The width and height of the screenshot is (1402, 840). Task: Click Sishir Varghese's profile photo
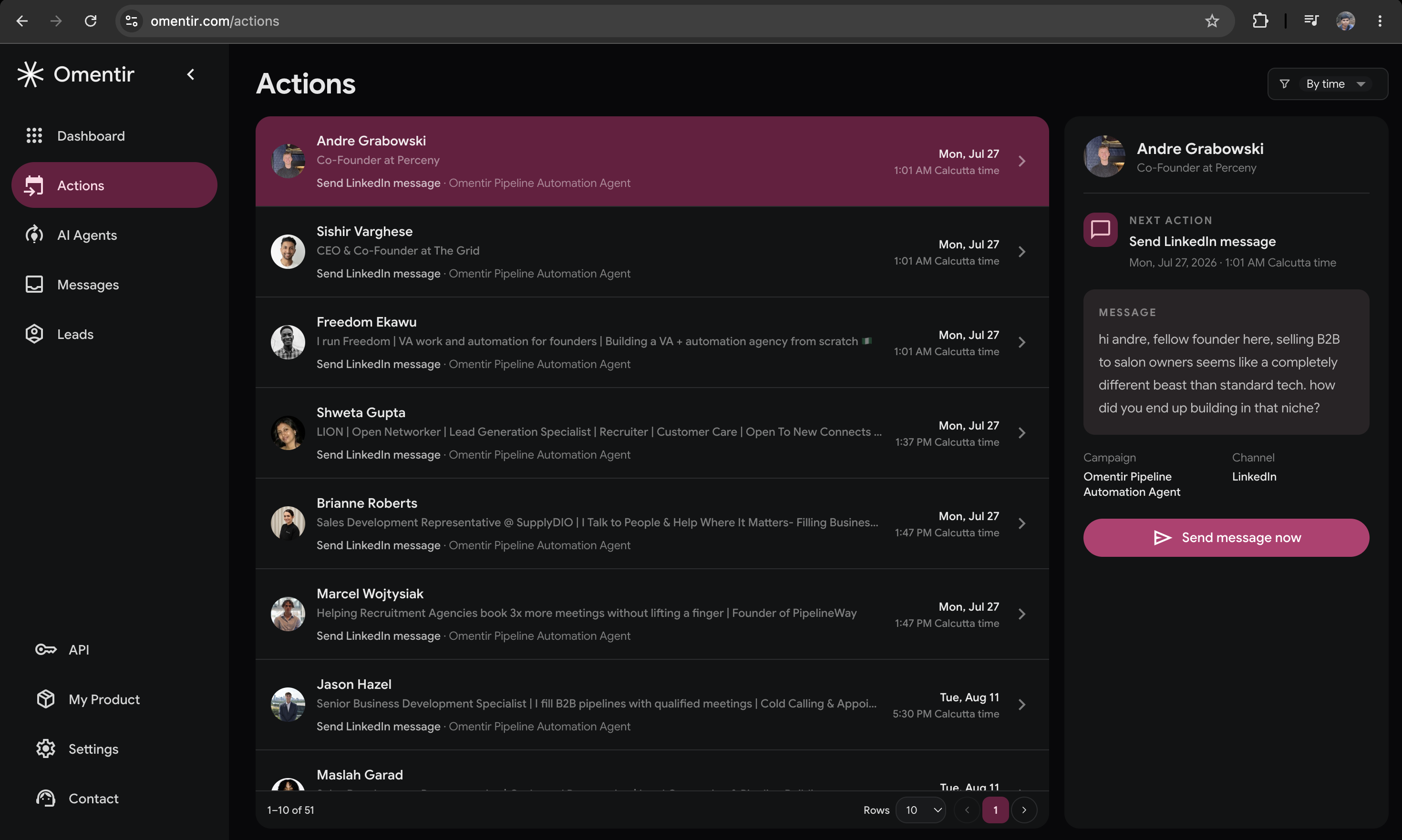click(288, 252)
